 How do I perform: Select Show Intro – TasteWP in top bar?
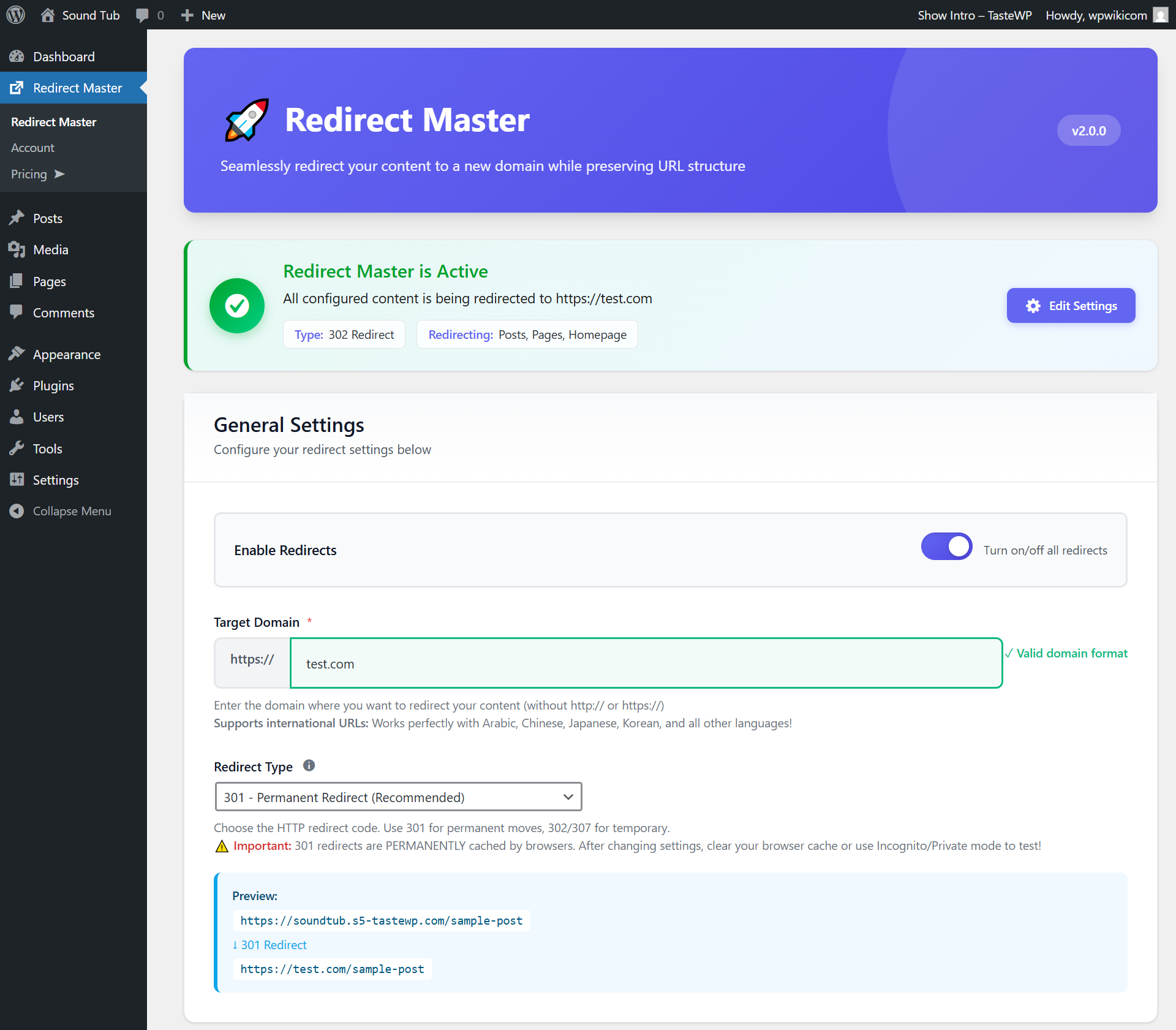click(x=974, y=15)
